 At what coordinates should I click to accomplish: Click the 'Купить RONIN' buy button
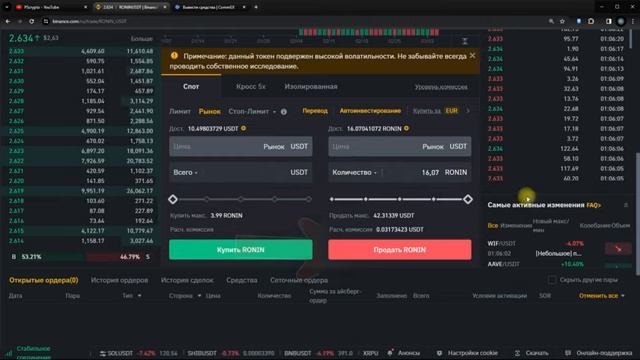[x=241, y=249]
